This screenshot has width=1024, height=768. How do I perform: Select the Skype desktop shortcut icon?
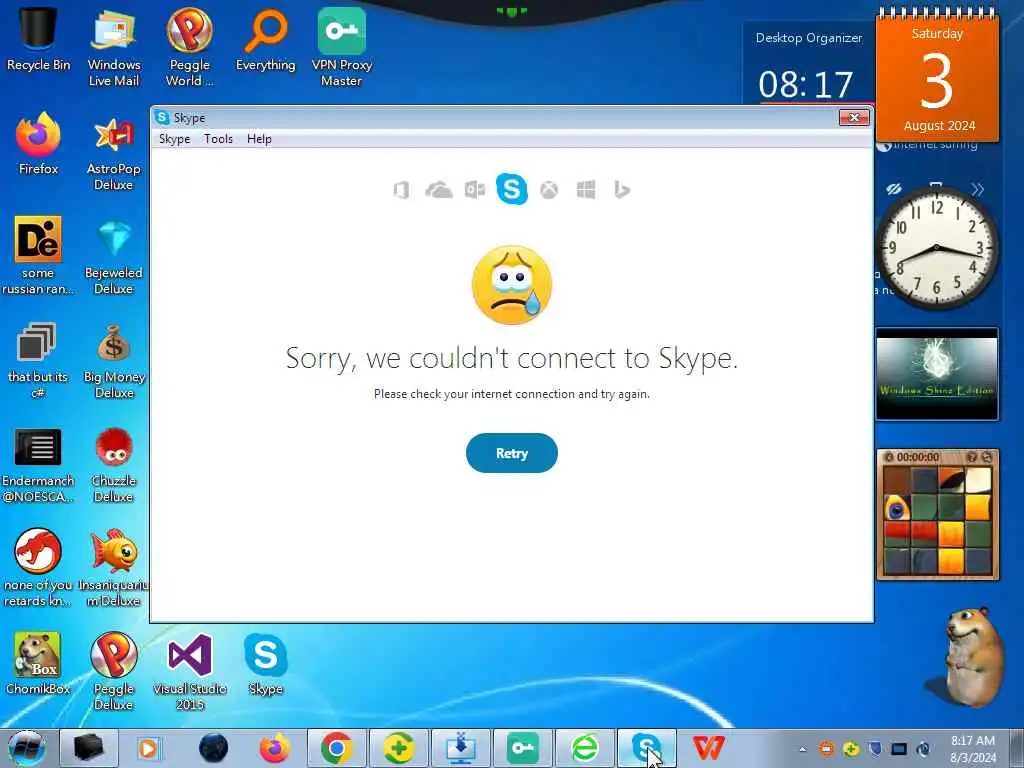[x=265, y=664]
